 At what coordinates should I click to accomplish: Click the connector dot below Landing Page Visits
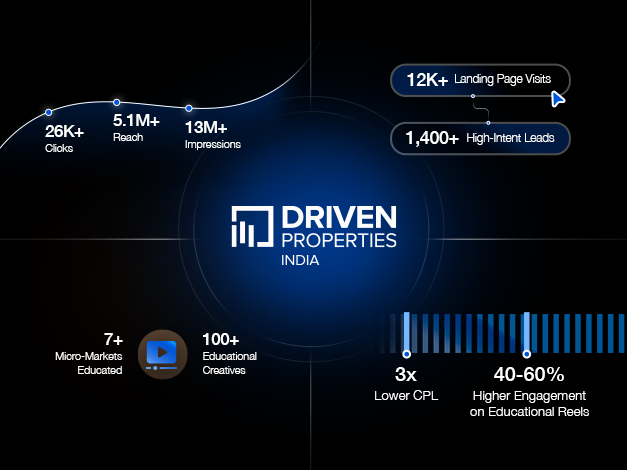[x=473, y=97]
